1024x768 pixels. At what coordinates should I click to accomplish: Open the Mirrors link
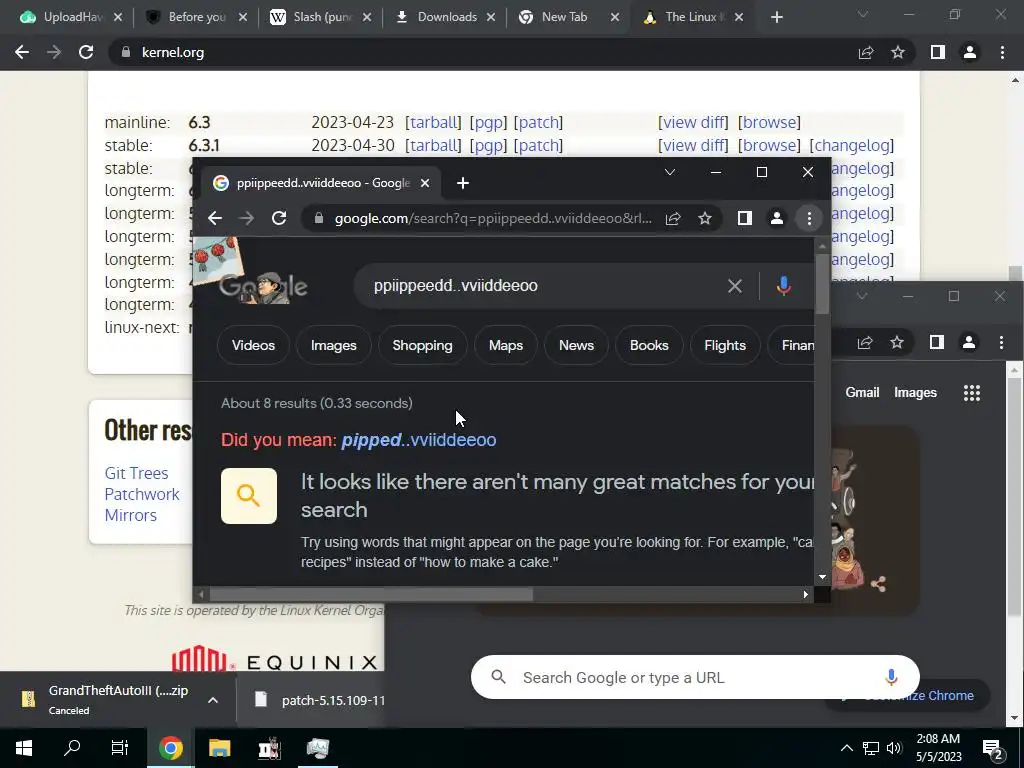(x=131, y=515)
